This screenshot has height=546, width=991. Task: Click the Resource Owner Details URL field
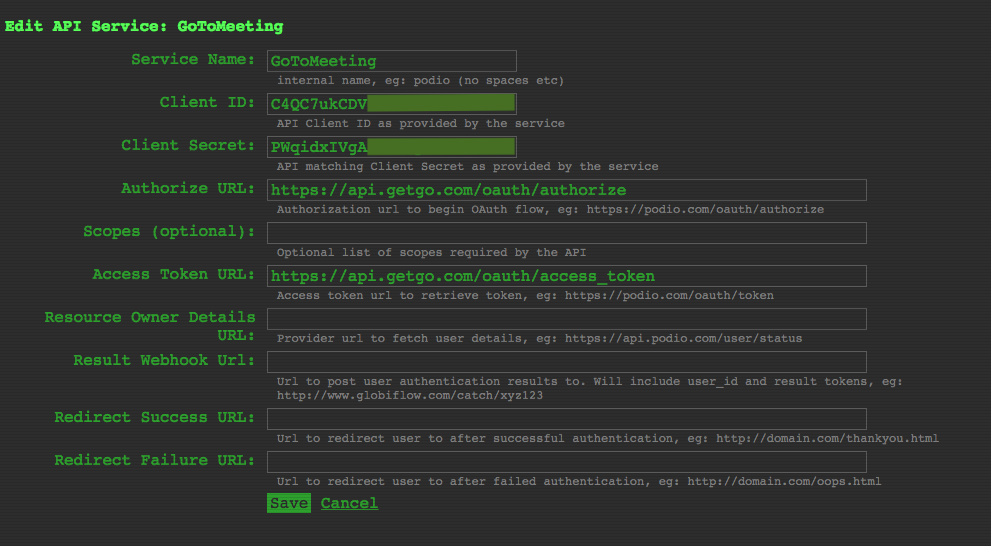[x=567, y=319]
